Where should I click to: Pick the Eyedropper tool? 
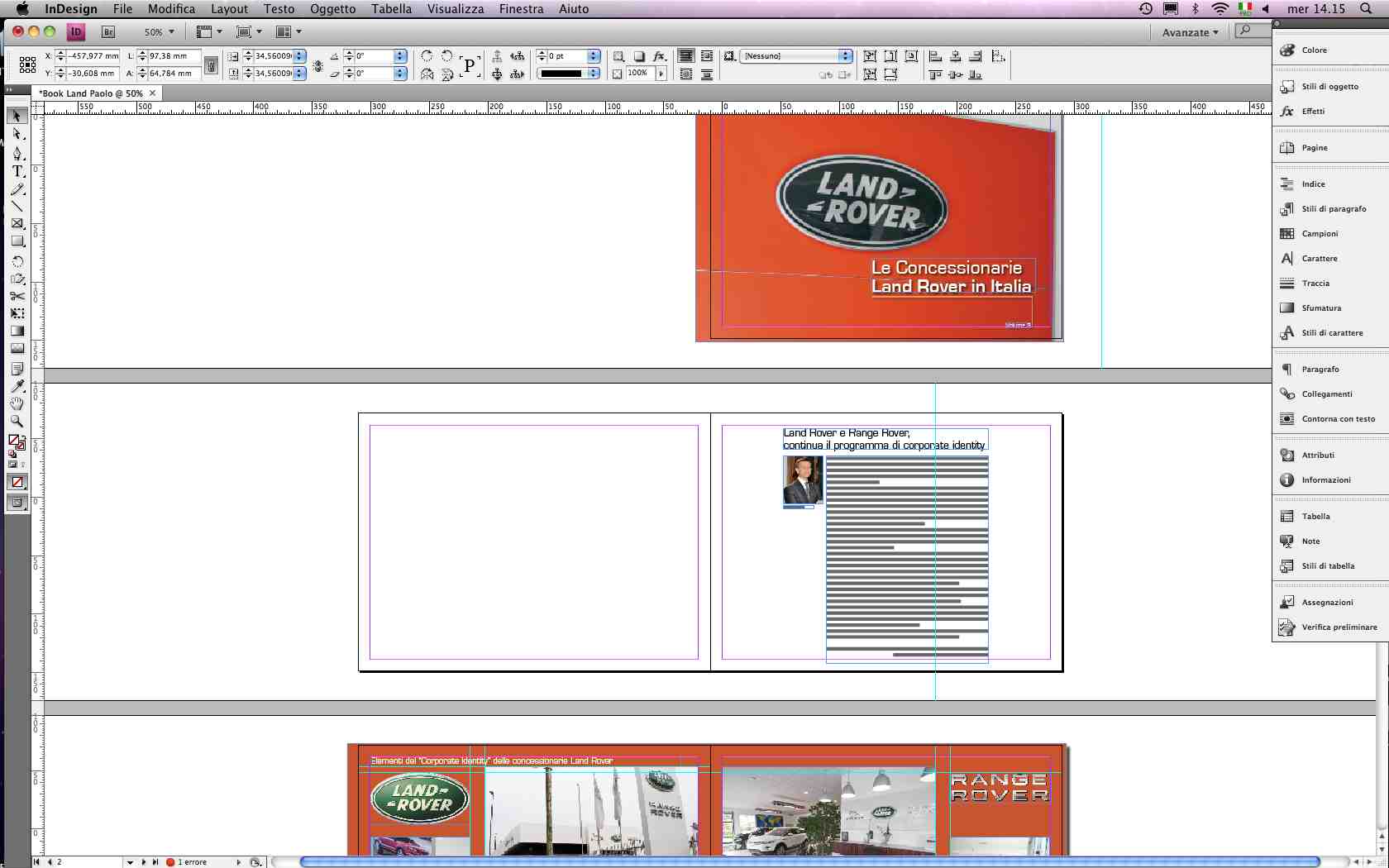click(17, 386)
